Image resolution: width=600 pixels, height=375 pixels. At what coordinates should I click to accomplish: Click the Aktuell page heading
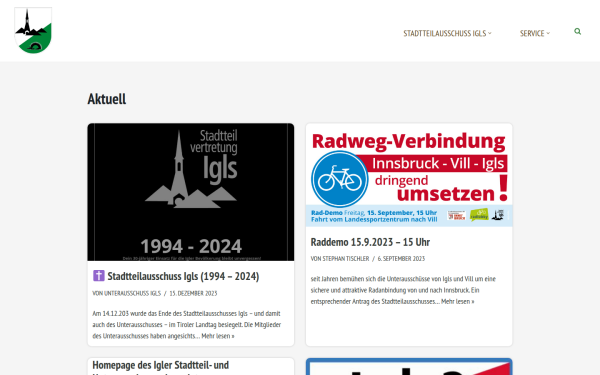[107, 99]
